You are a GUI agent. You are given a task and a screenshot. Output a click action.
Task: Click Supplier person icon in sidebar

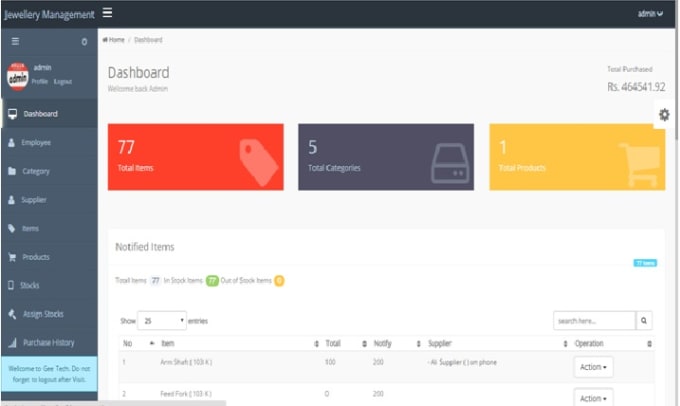click(12, 200)
